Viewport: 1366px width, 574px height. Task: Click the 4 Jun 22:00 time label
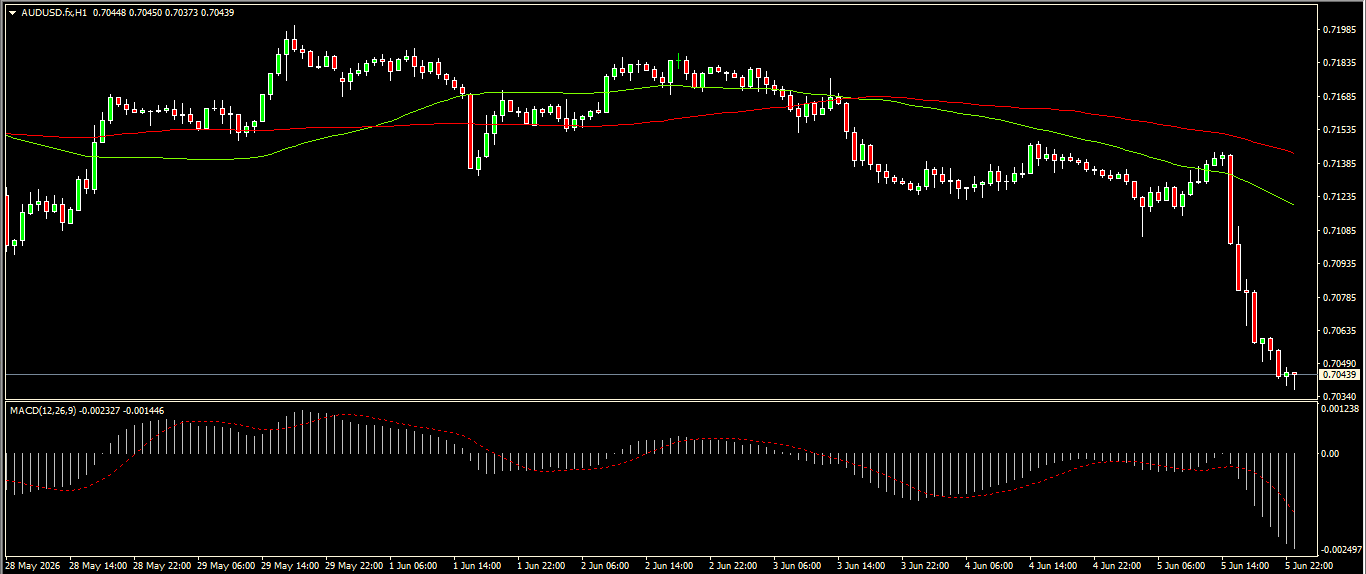[x=1118, y=566]
